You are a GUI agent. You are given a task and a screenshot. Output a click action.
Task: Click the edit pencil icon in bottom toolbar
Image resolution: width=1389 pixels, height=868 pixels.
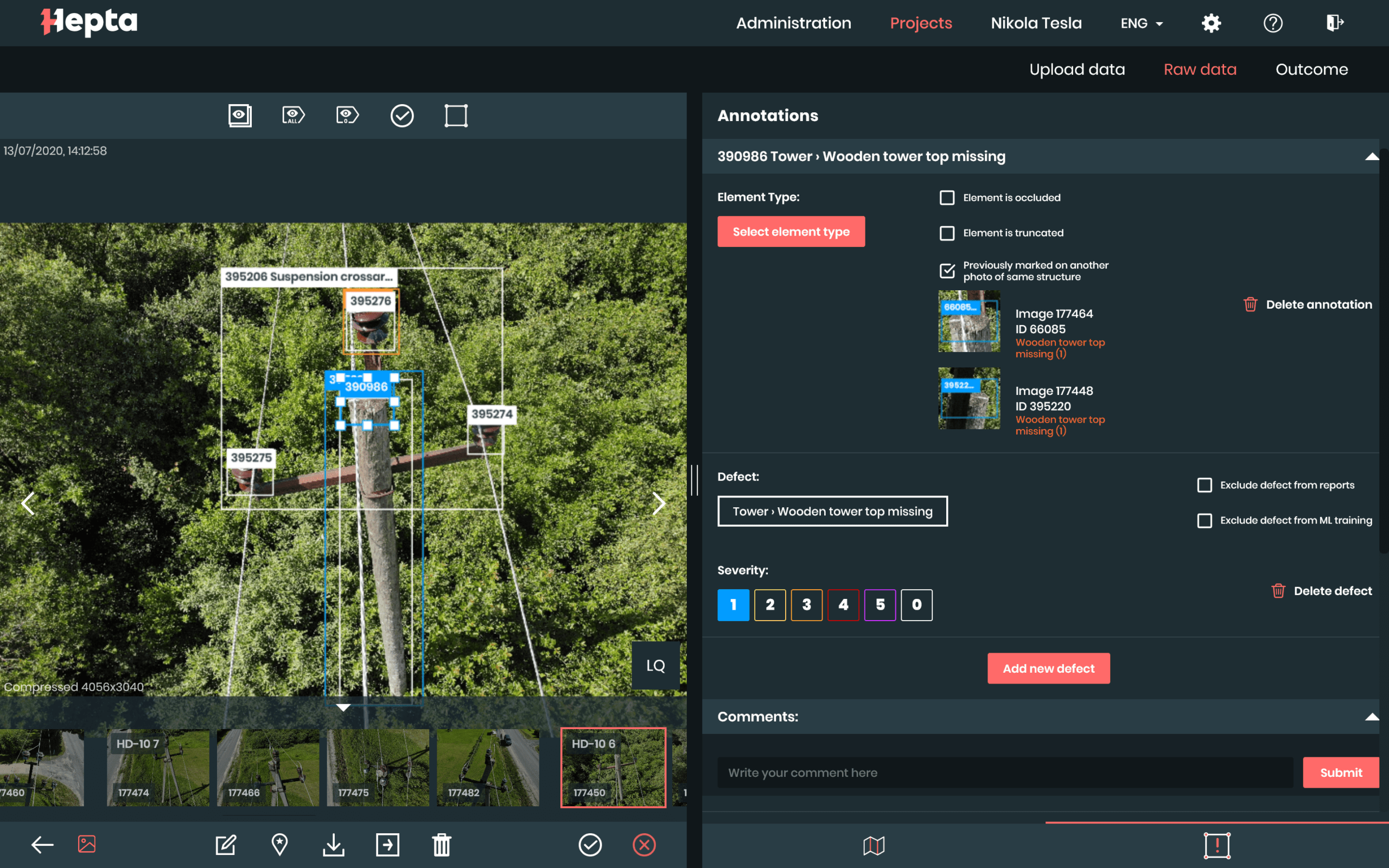[x=226, y=845]
